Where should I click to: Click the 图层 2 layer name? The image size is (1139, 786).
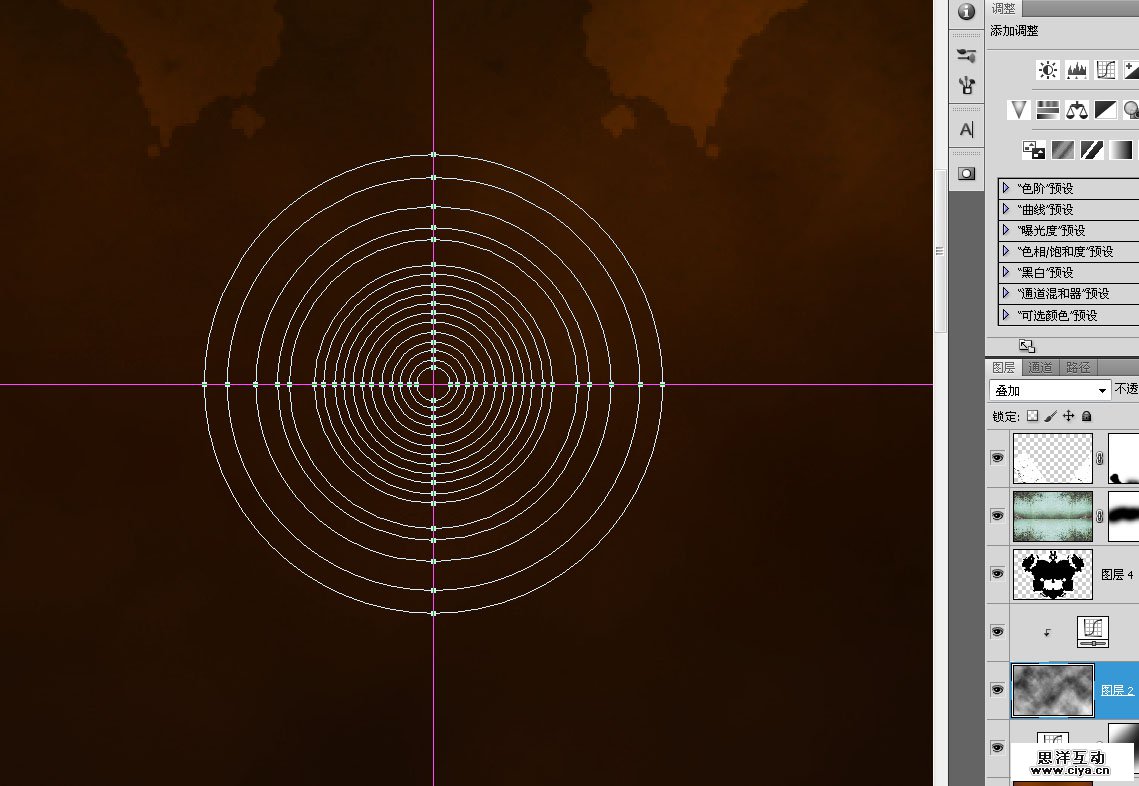(1117, 690)
